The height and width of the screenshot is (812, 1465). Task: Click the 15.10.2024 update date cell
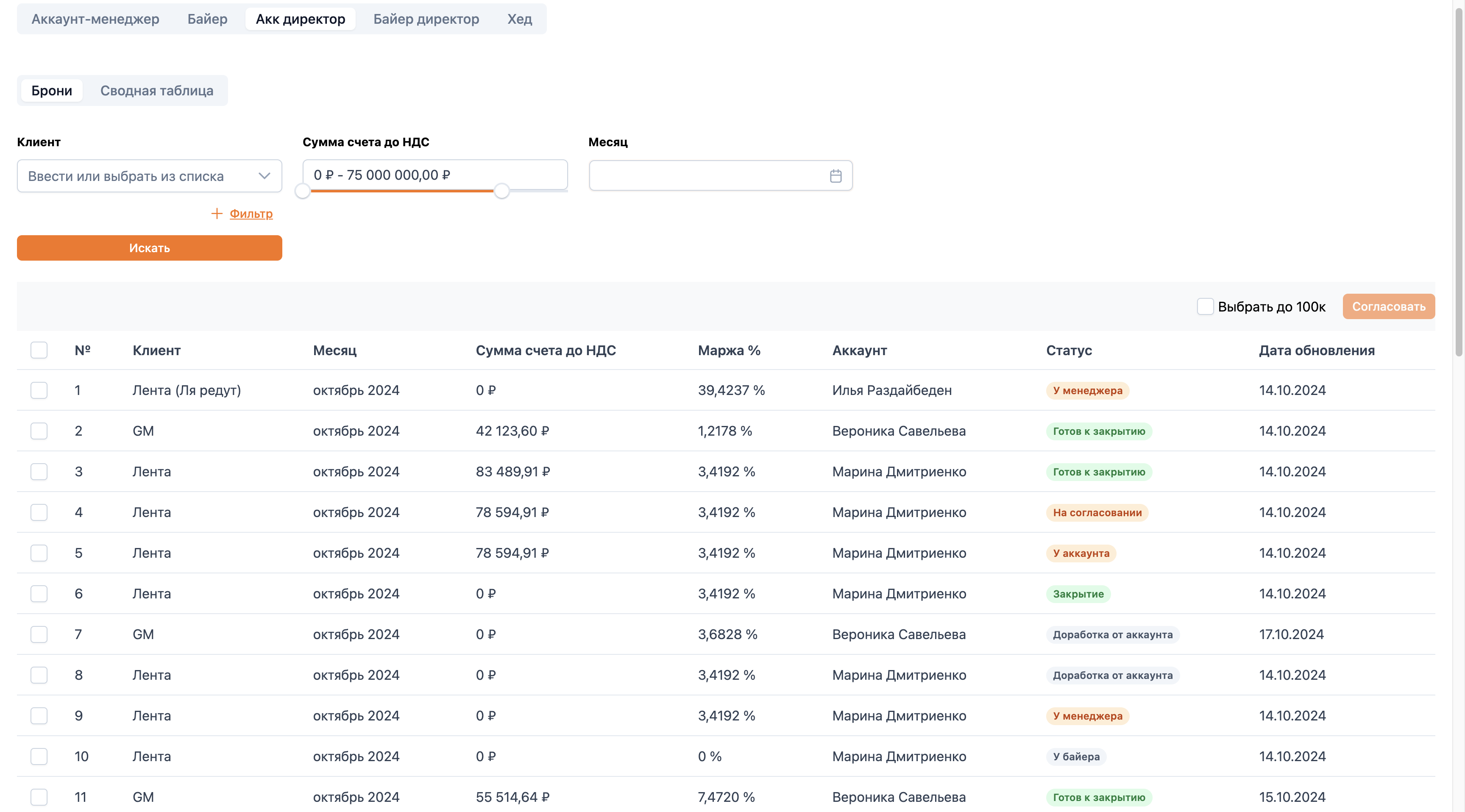pos(1292,797)
